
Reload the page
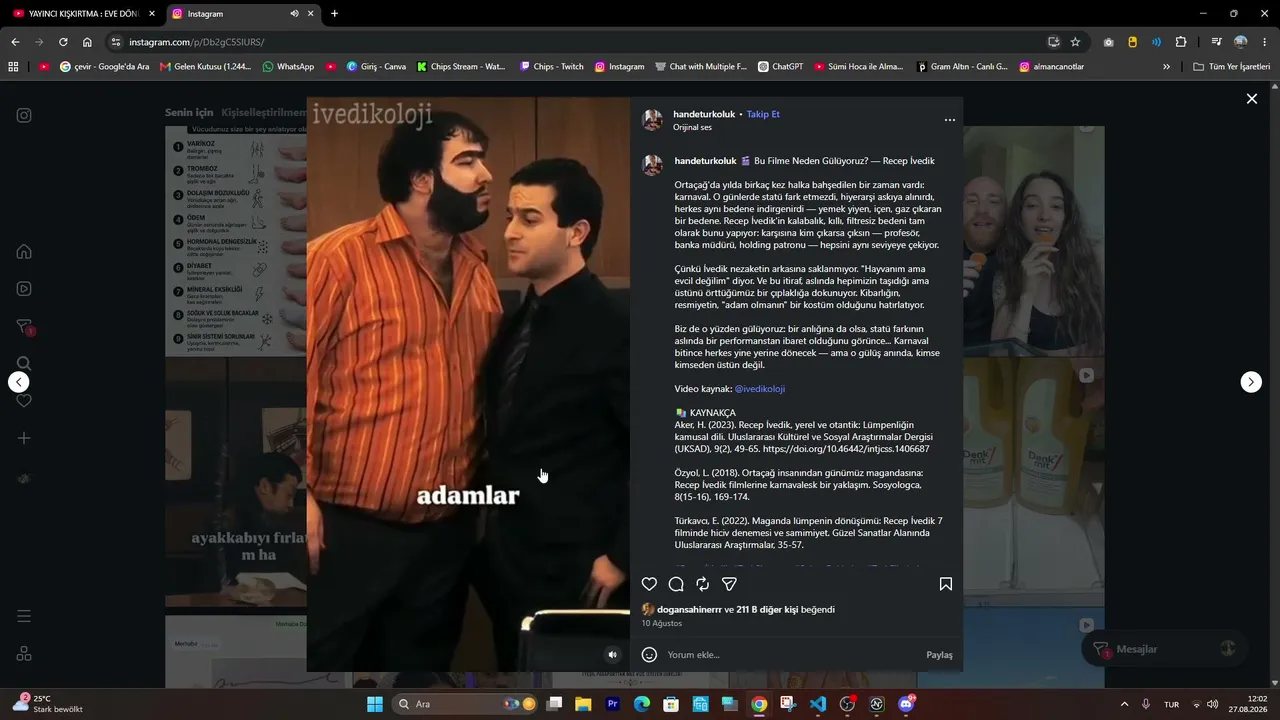pyautogui.click(x=63, y=42)
